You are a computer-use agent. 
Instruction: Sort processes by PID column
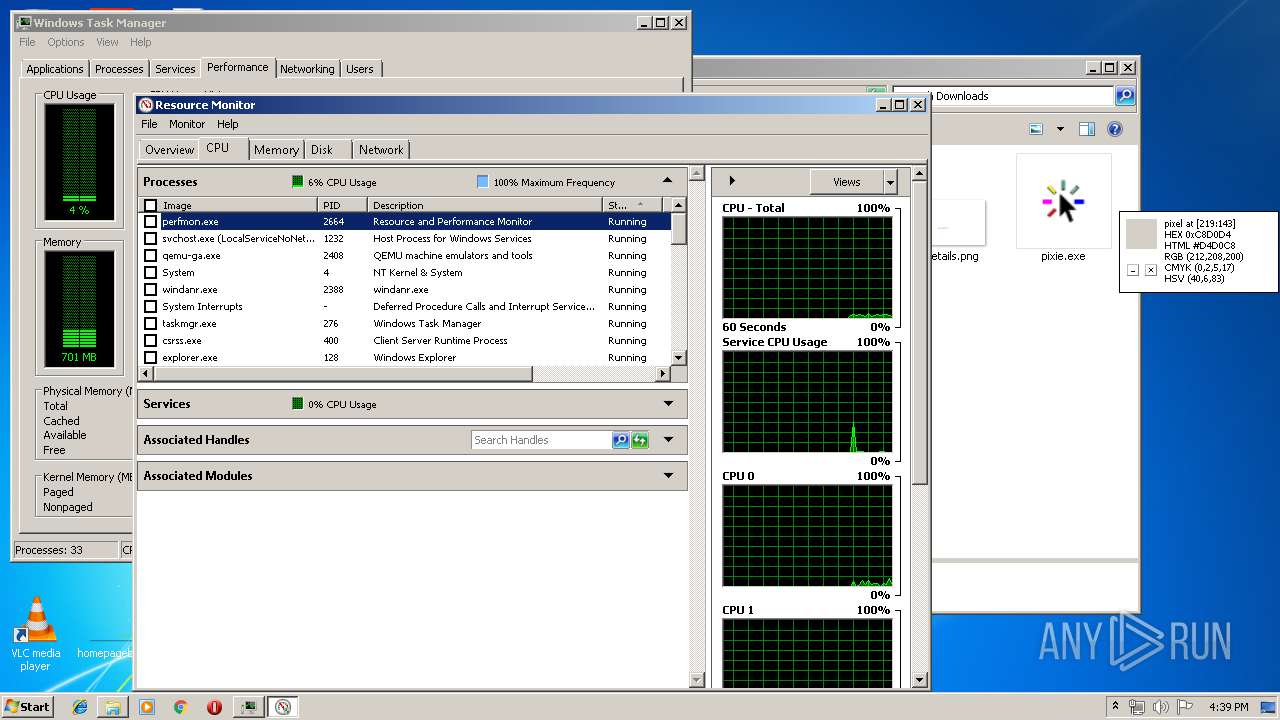click(343, 205)
